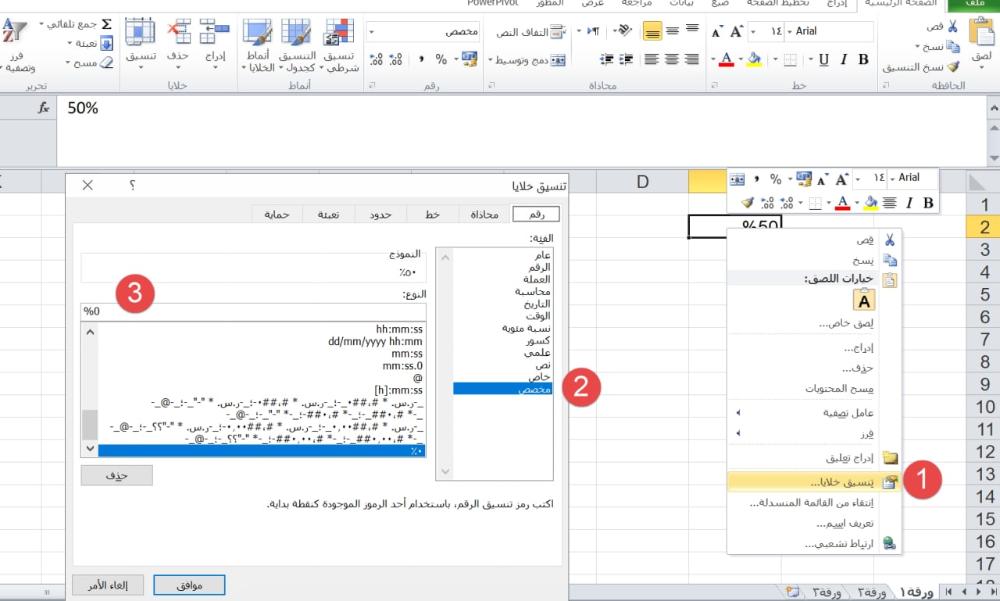Viewport: 1000px width, 601px height.
Task: Click Decrease Decimal in the ribbon number group
Action: point(376,59)
